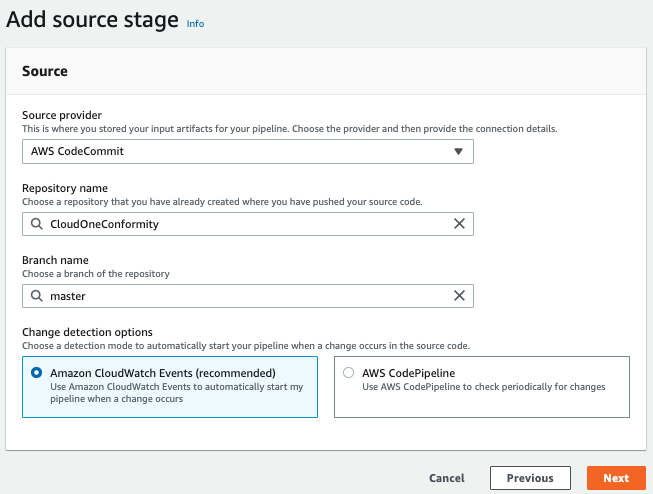The image size is (653, 494).
Task: Choose the Amazon CloudWatch Events option card
Action: click(x=170, y=387)
